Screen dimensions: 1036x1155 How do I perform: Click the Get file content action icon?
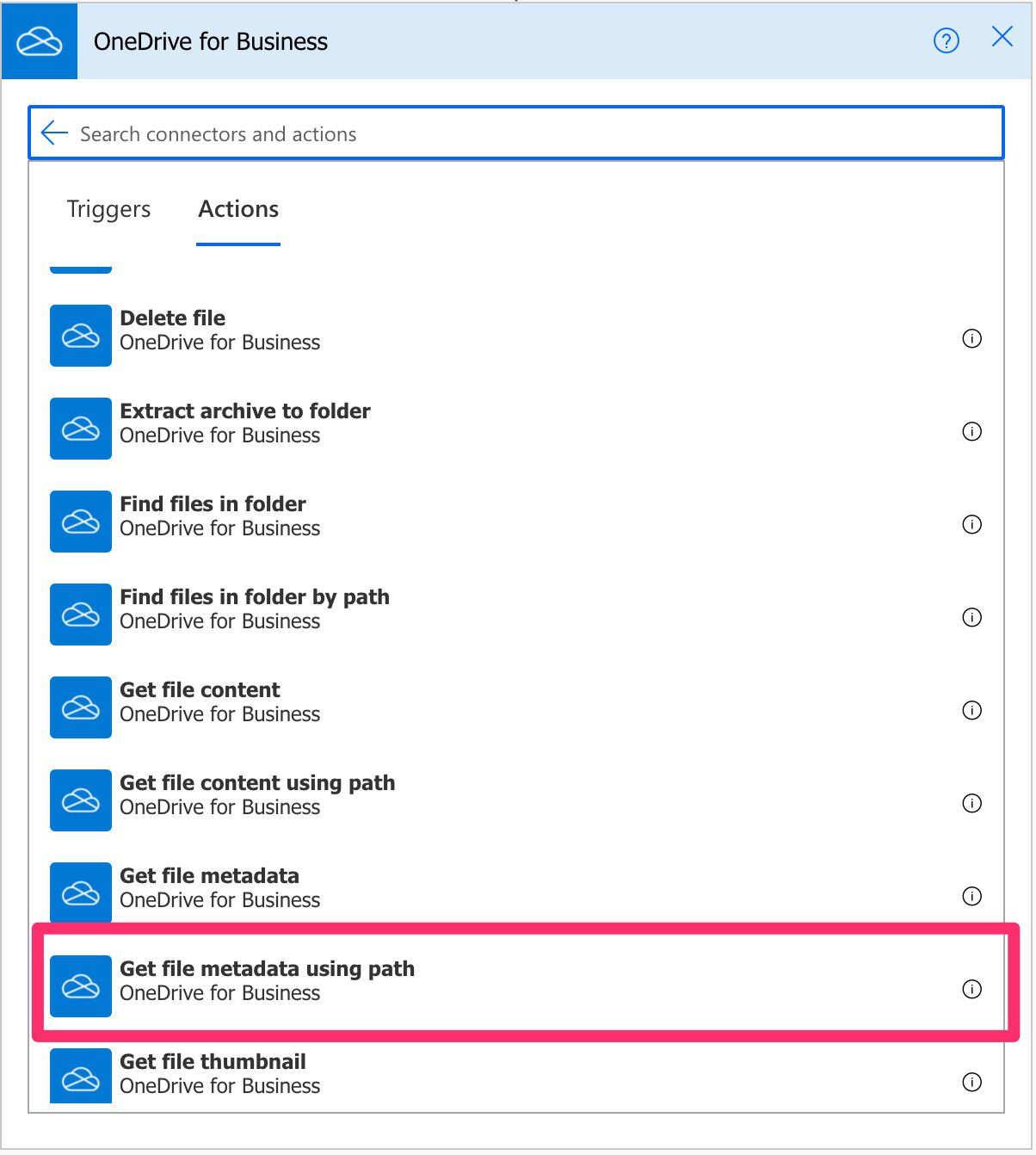point(80,707)
